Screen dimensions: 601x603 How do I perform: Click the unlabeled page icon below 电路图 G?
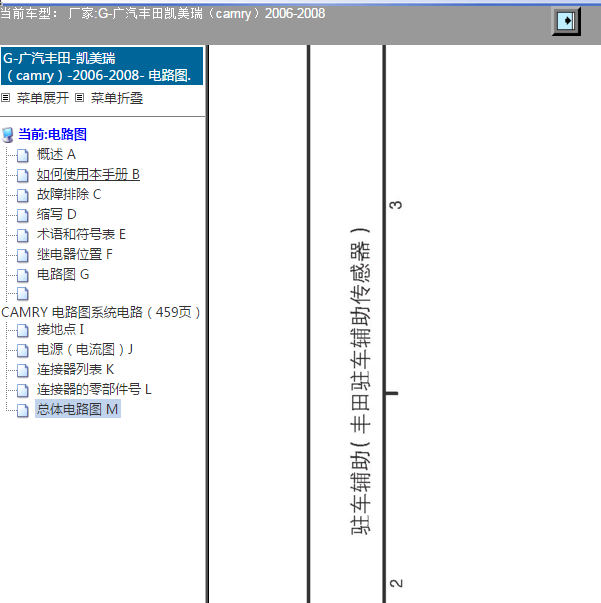click(23, 294)
